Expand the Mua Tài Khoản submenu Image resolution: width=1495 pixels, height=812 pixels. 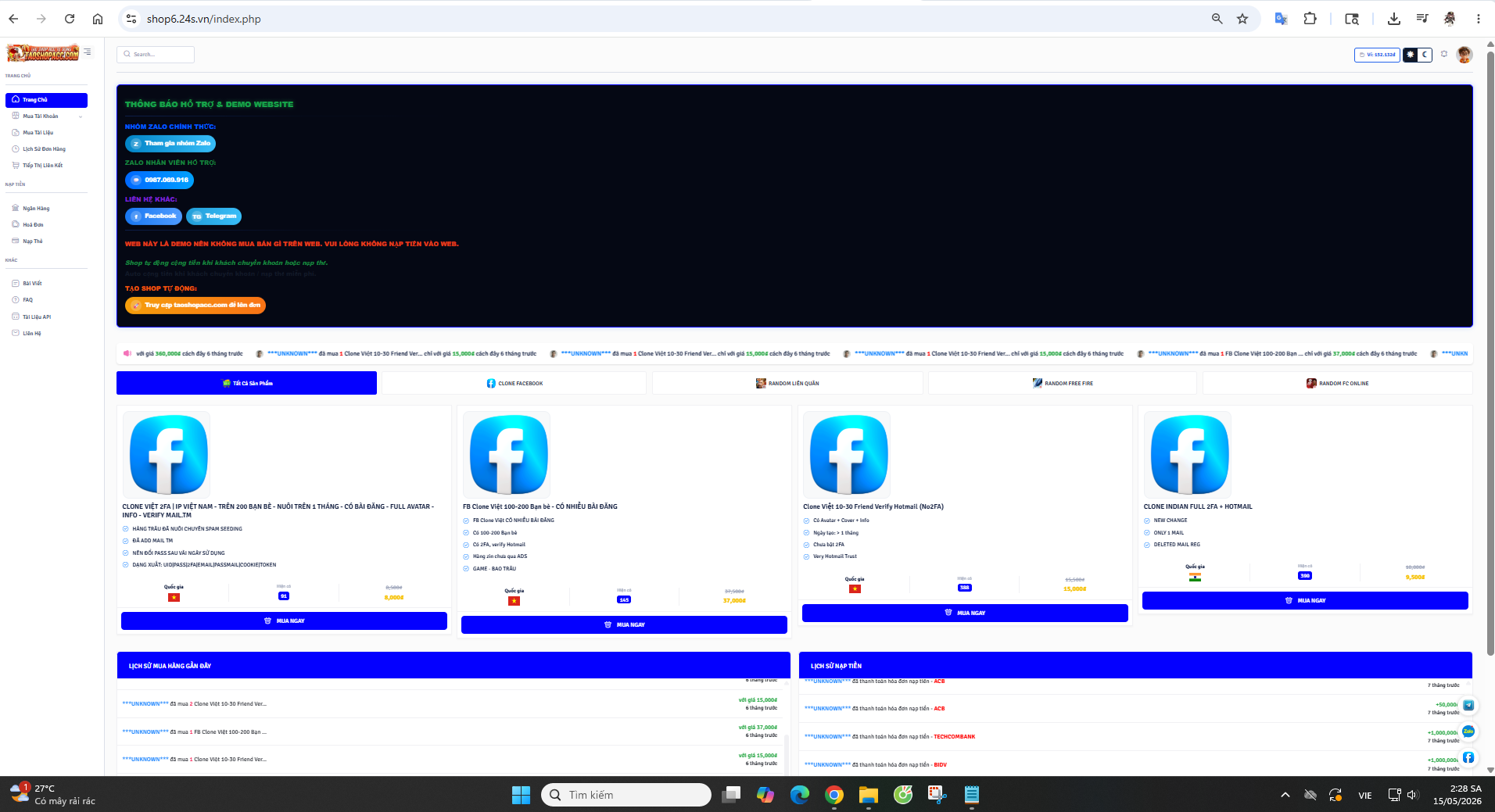coord(46,116)
